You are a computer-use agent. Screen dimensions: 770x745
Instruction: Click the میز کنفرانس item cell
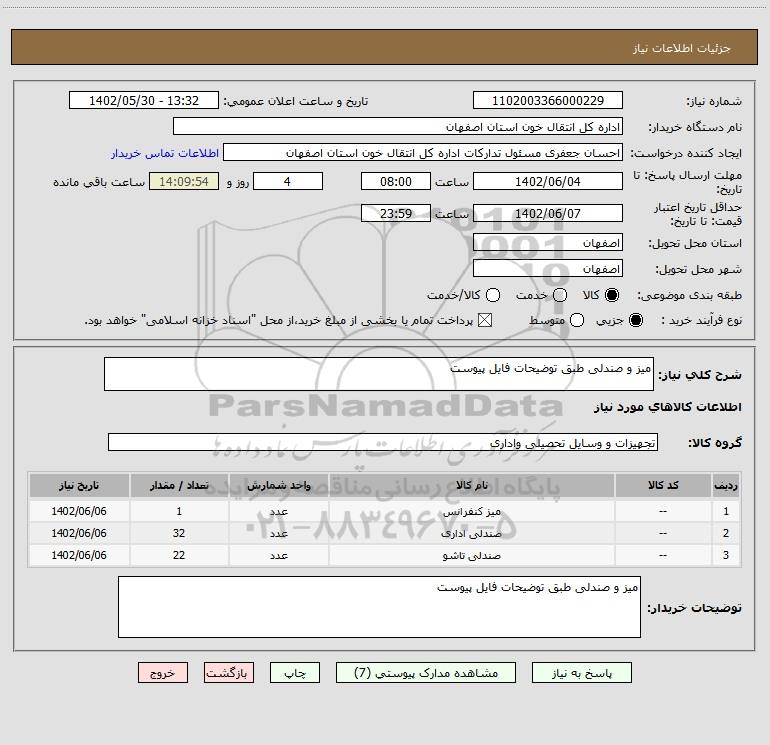coord(471,511)
